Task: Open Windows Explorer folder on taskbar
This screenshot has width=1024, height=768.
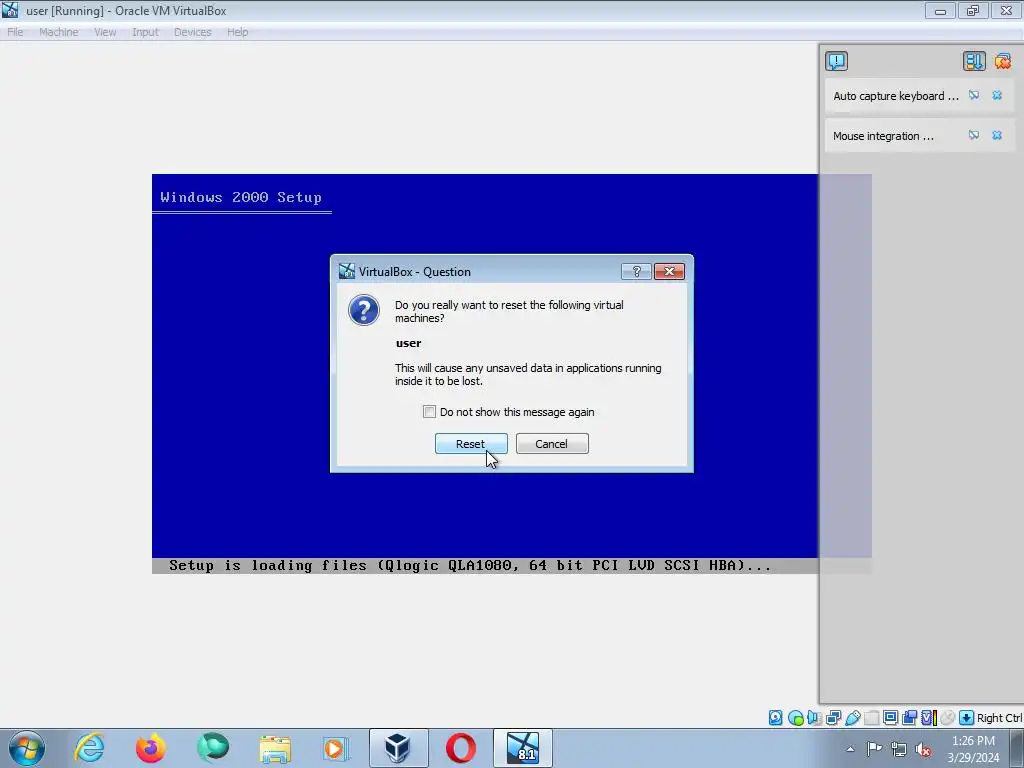Action: (275, 748)
